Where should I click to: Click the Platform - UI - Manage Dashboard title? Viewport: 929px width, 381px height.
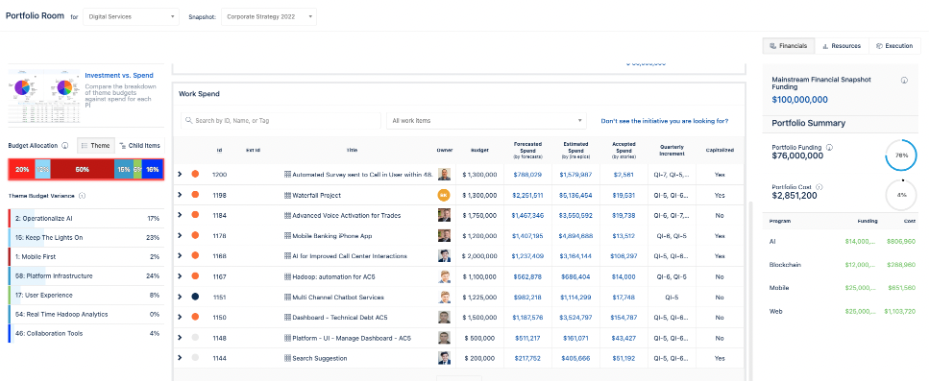point(351,338)
